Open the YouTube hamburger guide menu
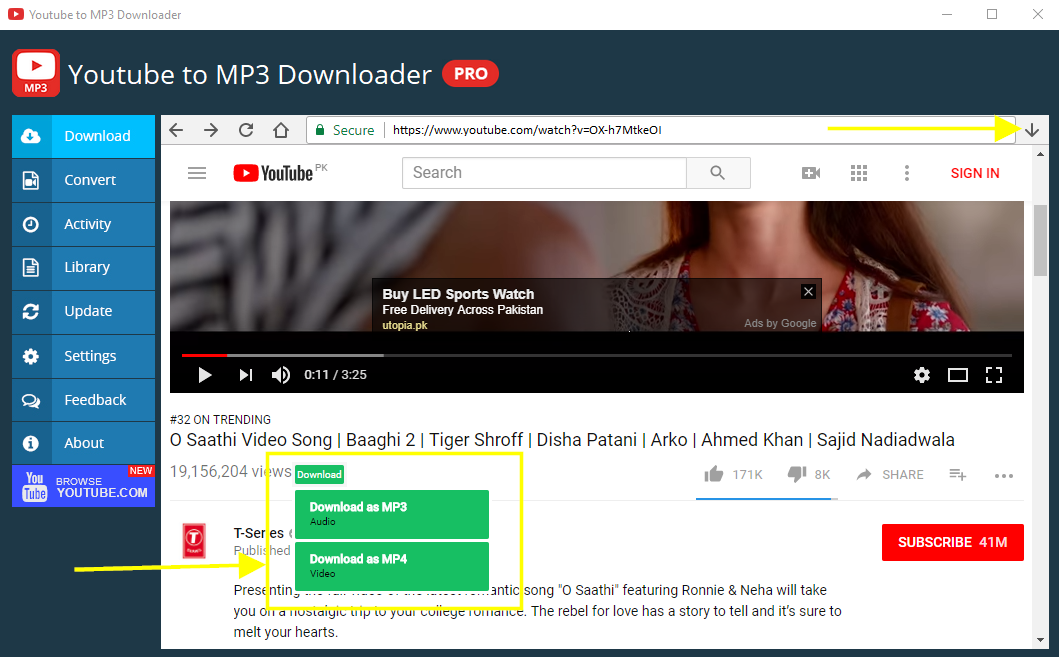1059x657 pixels. [197, 174]
